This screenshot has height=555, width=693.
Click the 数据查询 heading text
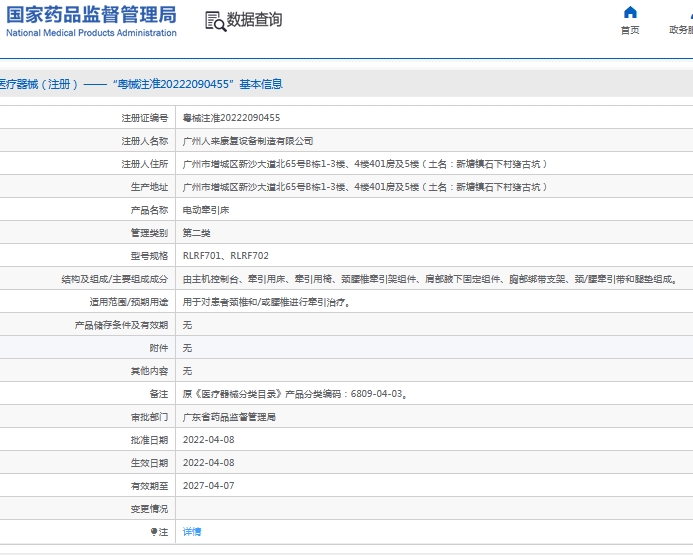tap(254, 19)
